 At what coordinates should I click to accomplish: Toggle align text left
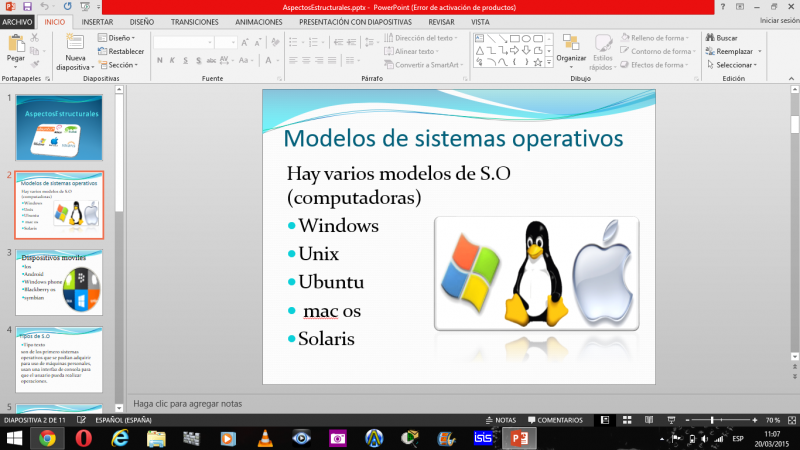[x=293, y=60]
